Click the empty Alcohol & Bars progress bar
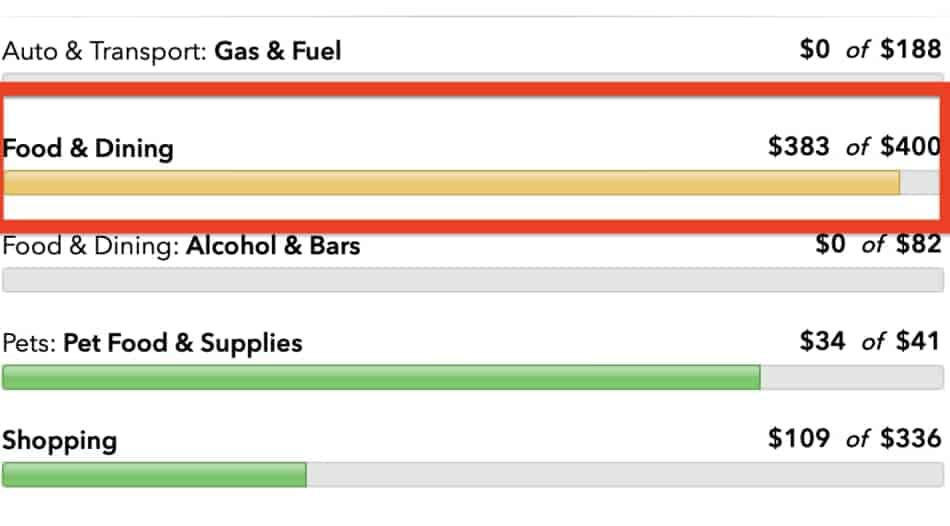This screenshot has width=950, height=526. click(473, 280)
